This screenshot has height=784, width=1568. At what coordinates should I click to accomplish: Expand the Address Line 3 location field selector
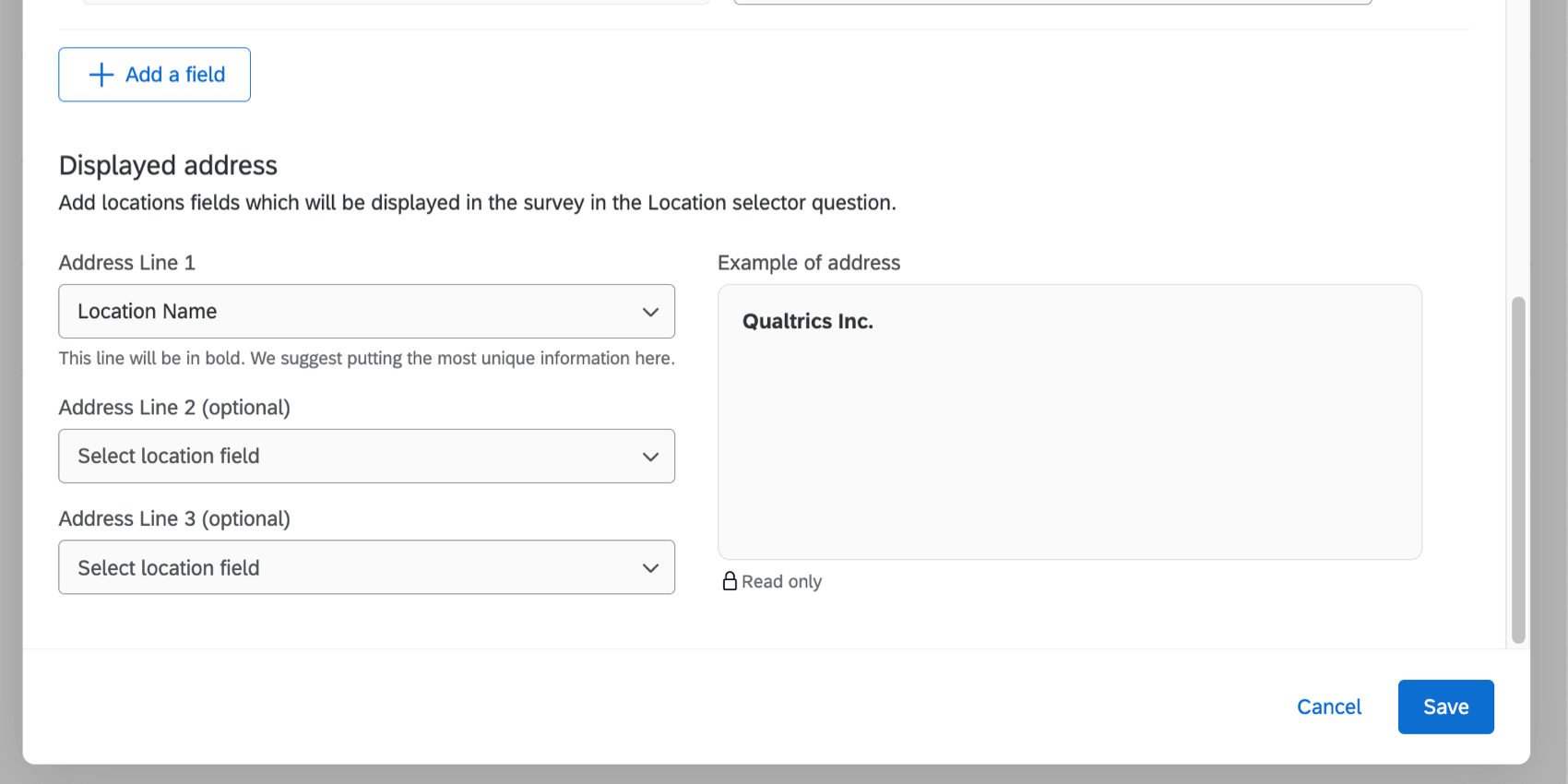pos(366,568)
